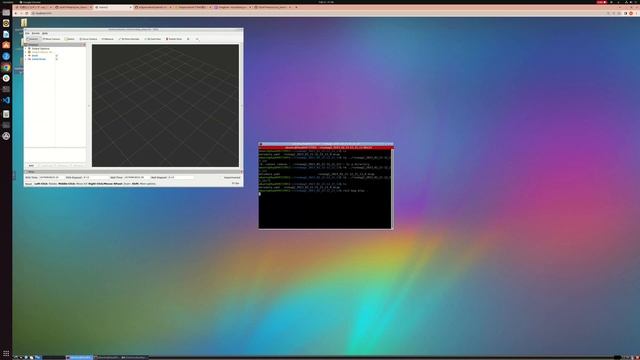Click the Add button in Displays panel

coord(31,165)
